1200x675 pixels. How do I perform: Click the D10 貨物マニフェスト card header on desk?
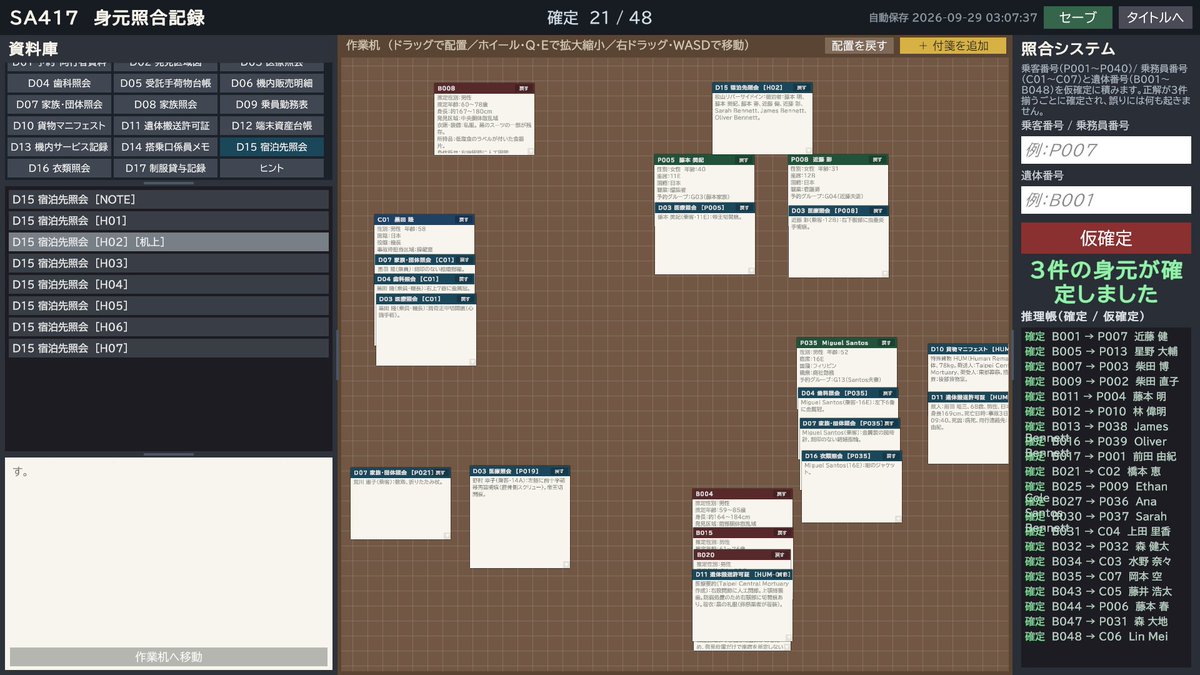[968, 349]
